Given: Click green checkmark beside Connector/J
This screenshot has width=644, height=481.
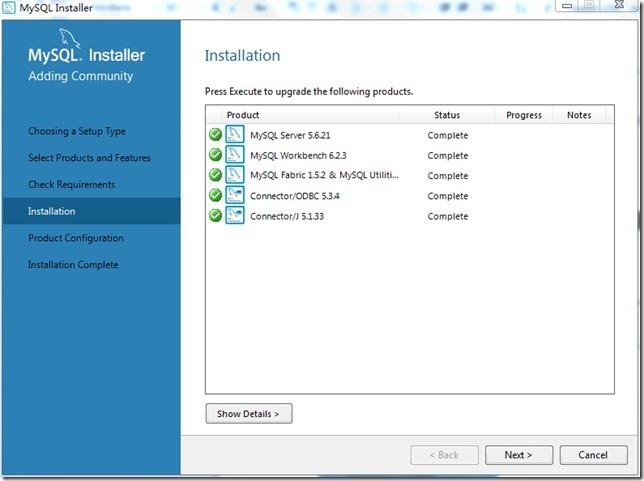Looking at the screenshot, I should click(215, 215).
